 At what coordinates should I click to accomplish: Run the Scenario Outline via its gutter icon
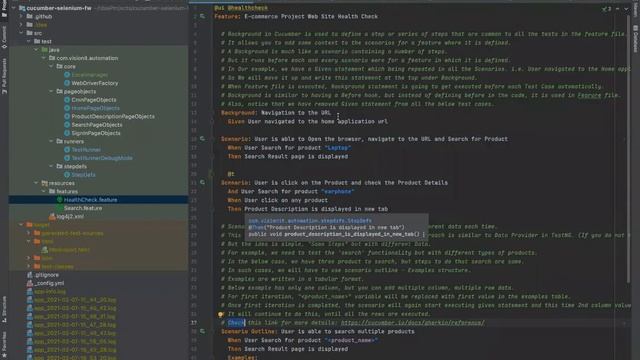pyautogui.click(x=202, y=331)
